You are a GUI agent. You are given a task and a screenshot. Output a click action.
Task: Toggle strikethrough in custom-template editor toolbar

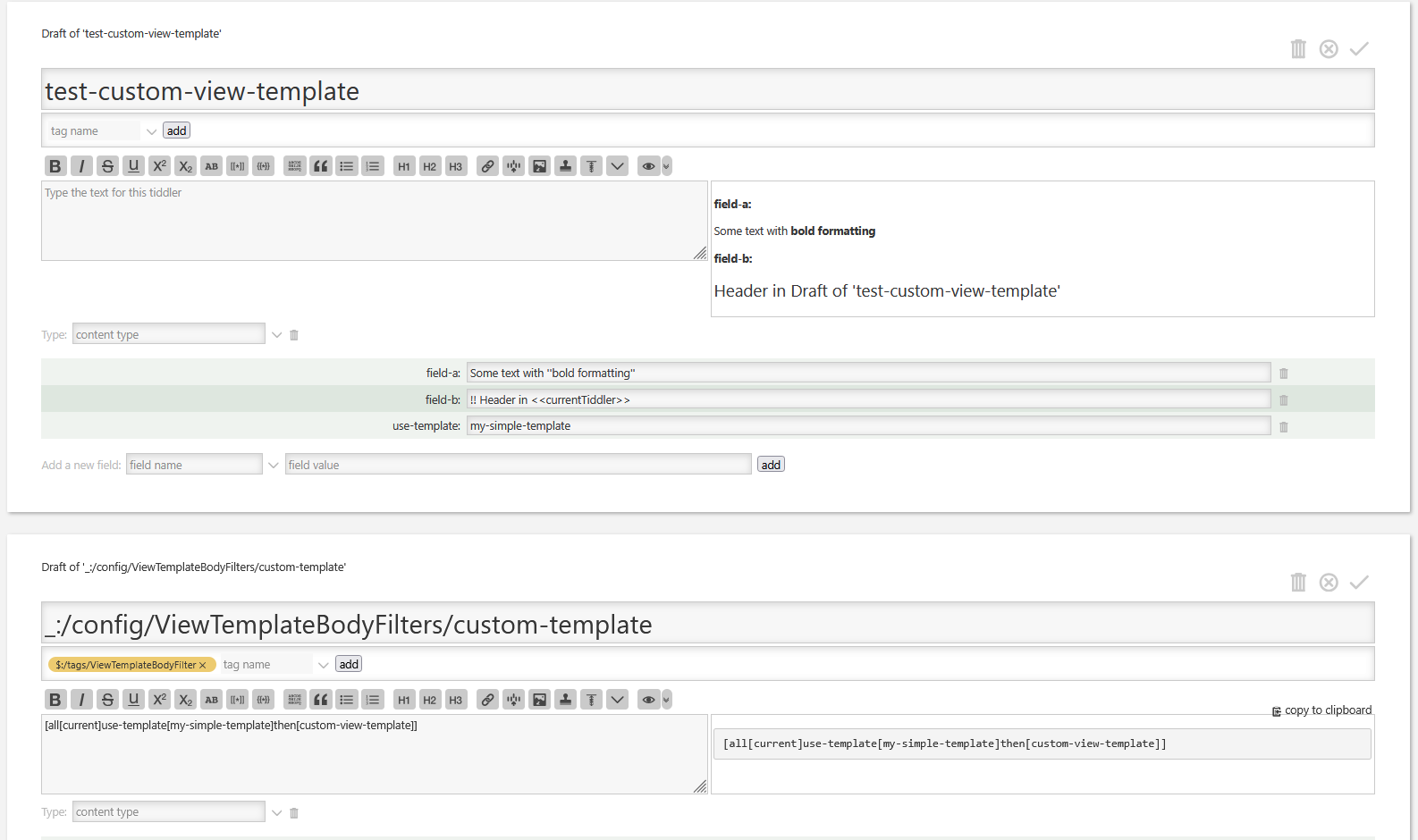coord(107,700)
